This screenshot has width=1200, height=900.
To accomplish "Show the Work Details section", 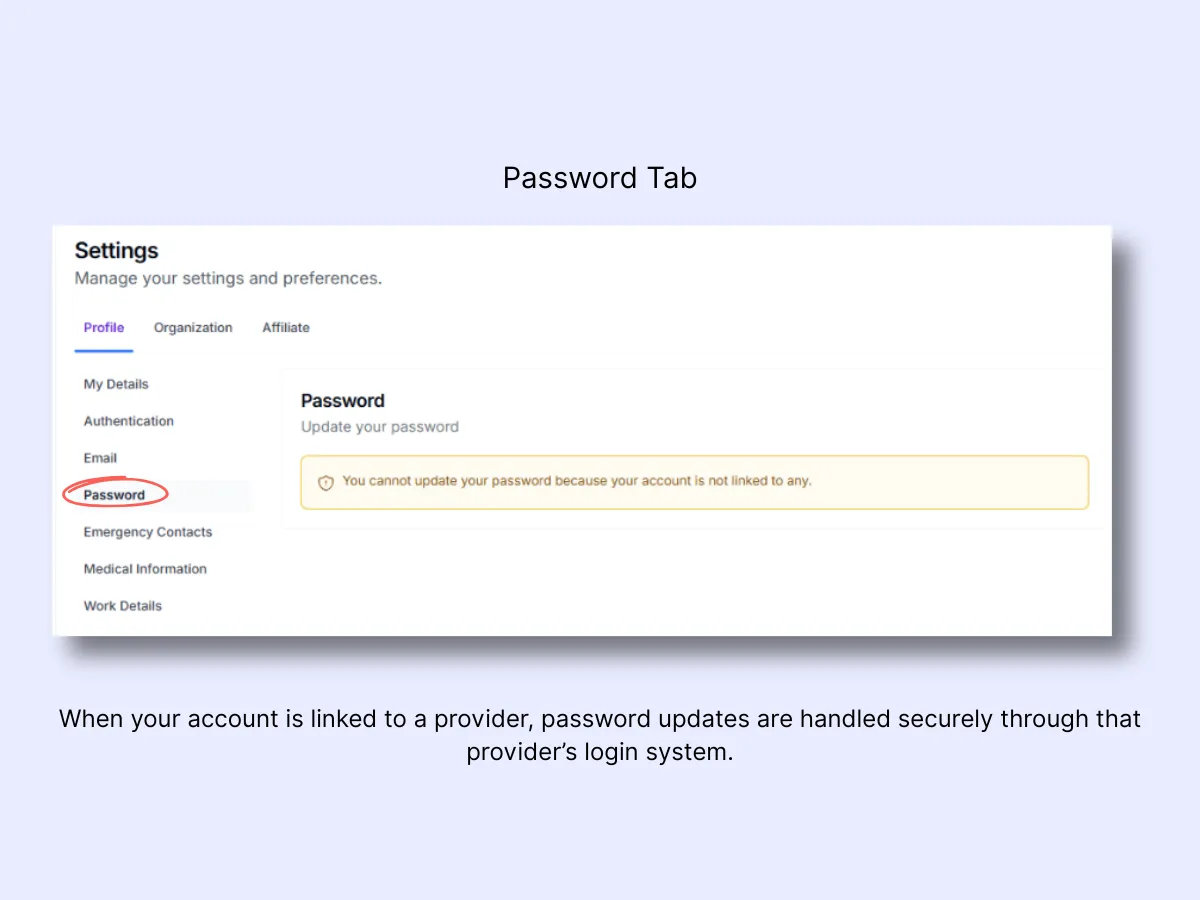I will coord(123,606).
